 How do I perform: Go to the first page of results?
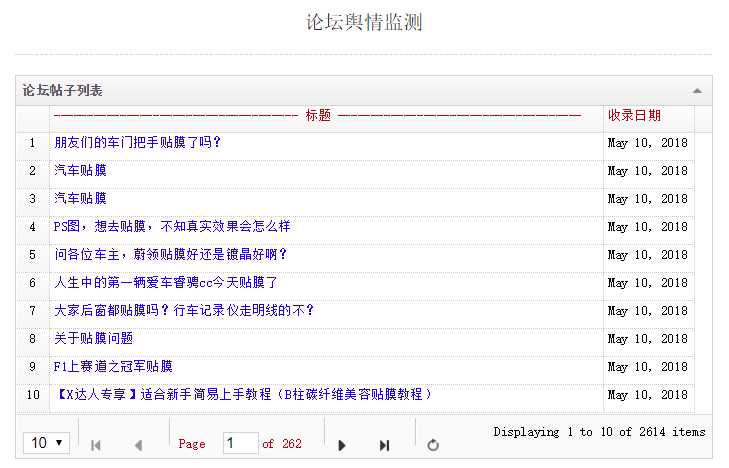(x=96, y=445)
